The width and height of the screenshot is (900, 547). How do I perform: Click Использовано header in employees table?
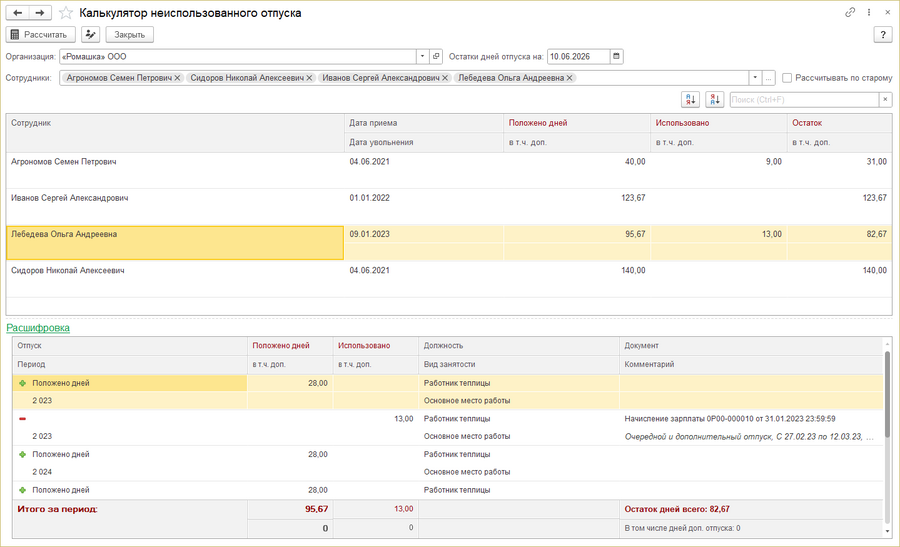[719, 123]
